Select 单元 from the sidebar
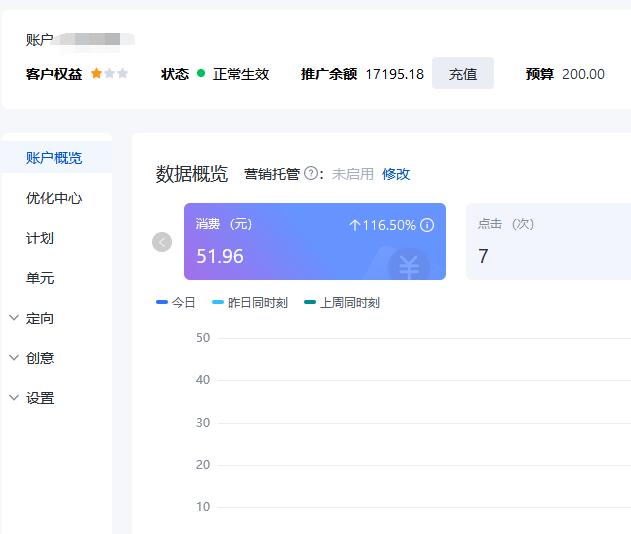This screenshot has width=631, height=534. 40,278
